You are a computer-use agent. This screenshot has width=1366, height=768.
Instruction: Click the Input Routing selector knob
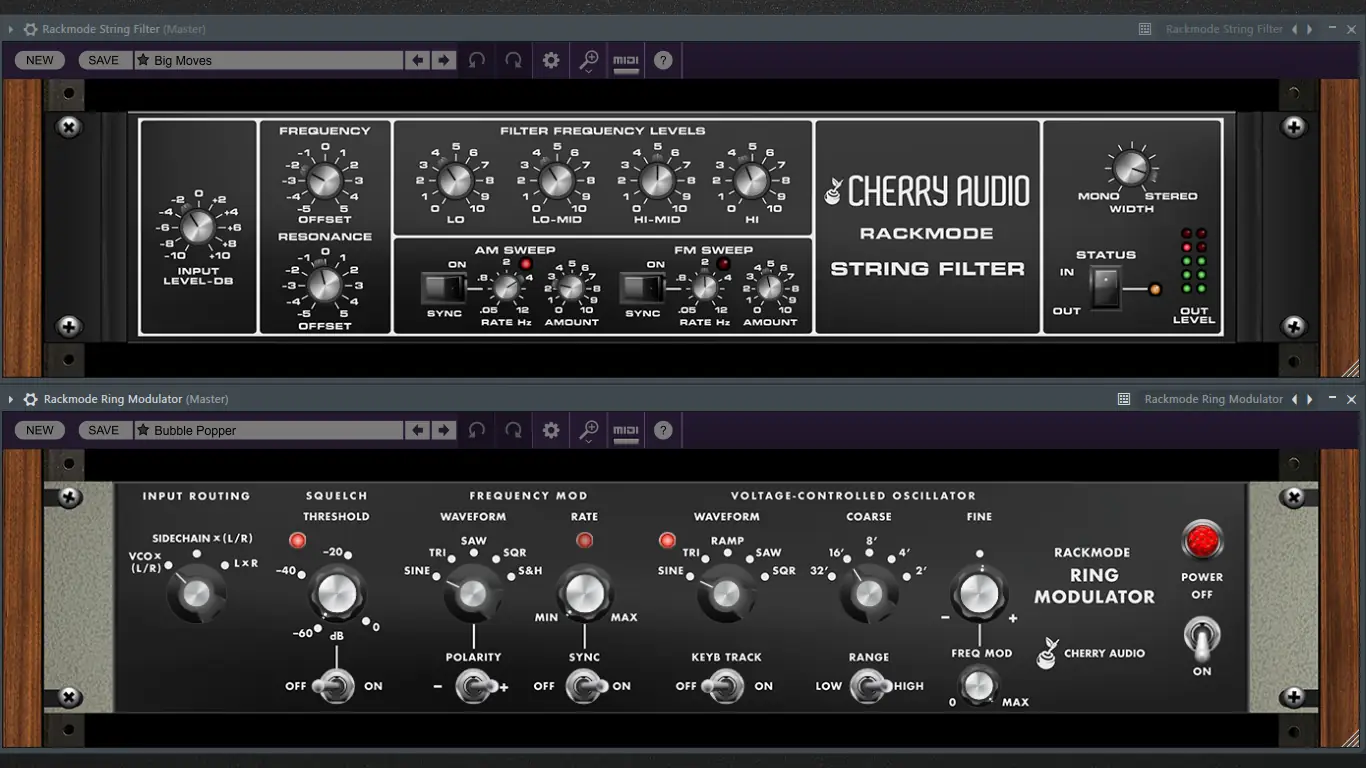197,594
